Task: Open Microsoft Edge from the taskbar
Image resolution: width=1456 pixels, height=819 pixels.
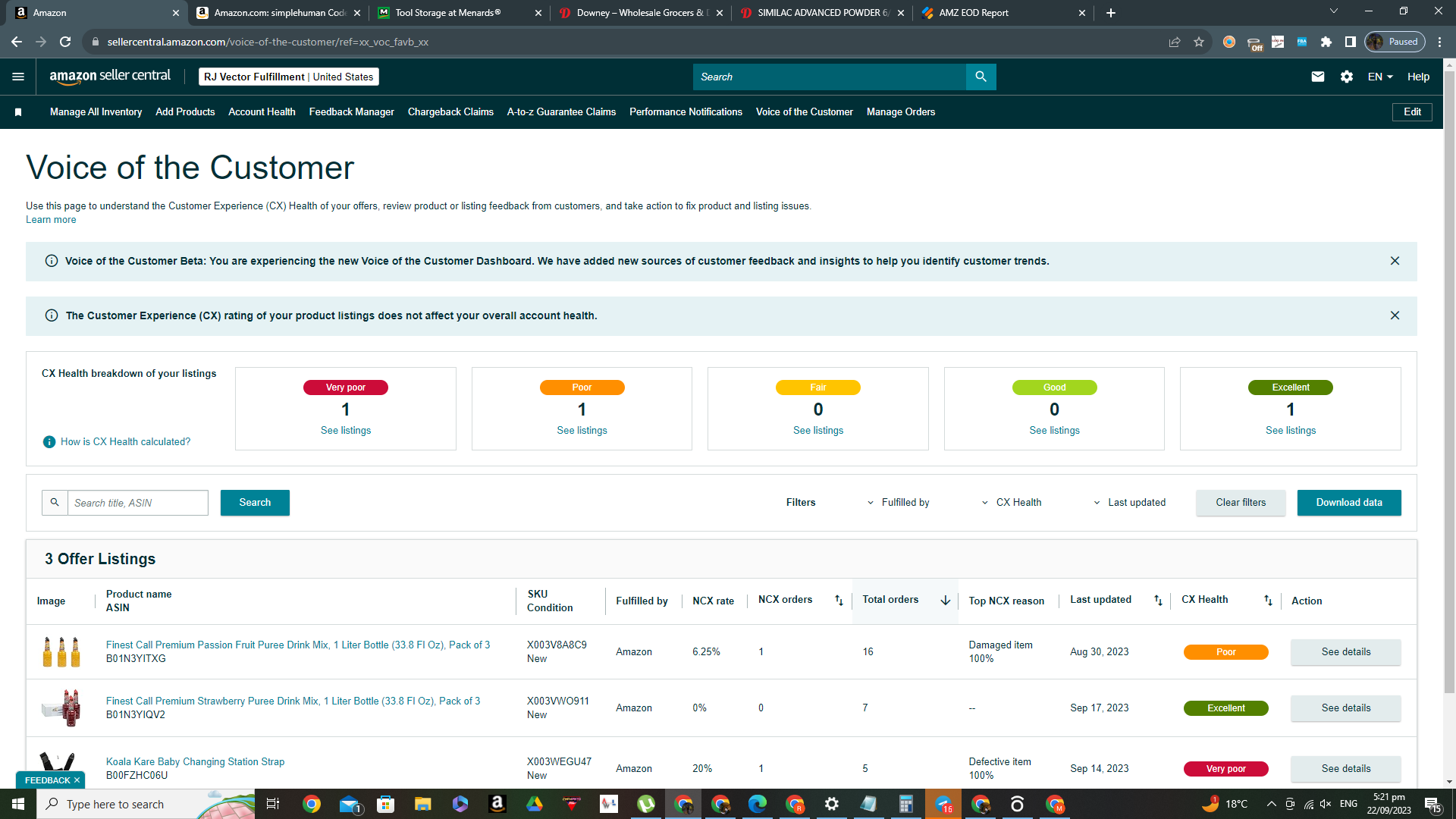Action: [x=758, y=804]
